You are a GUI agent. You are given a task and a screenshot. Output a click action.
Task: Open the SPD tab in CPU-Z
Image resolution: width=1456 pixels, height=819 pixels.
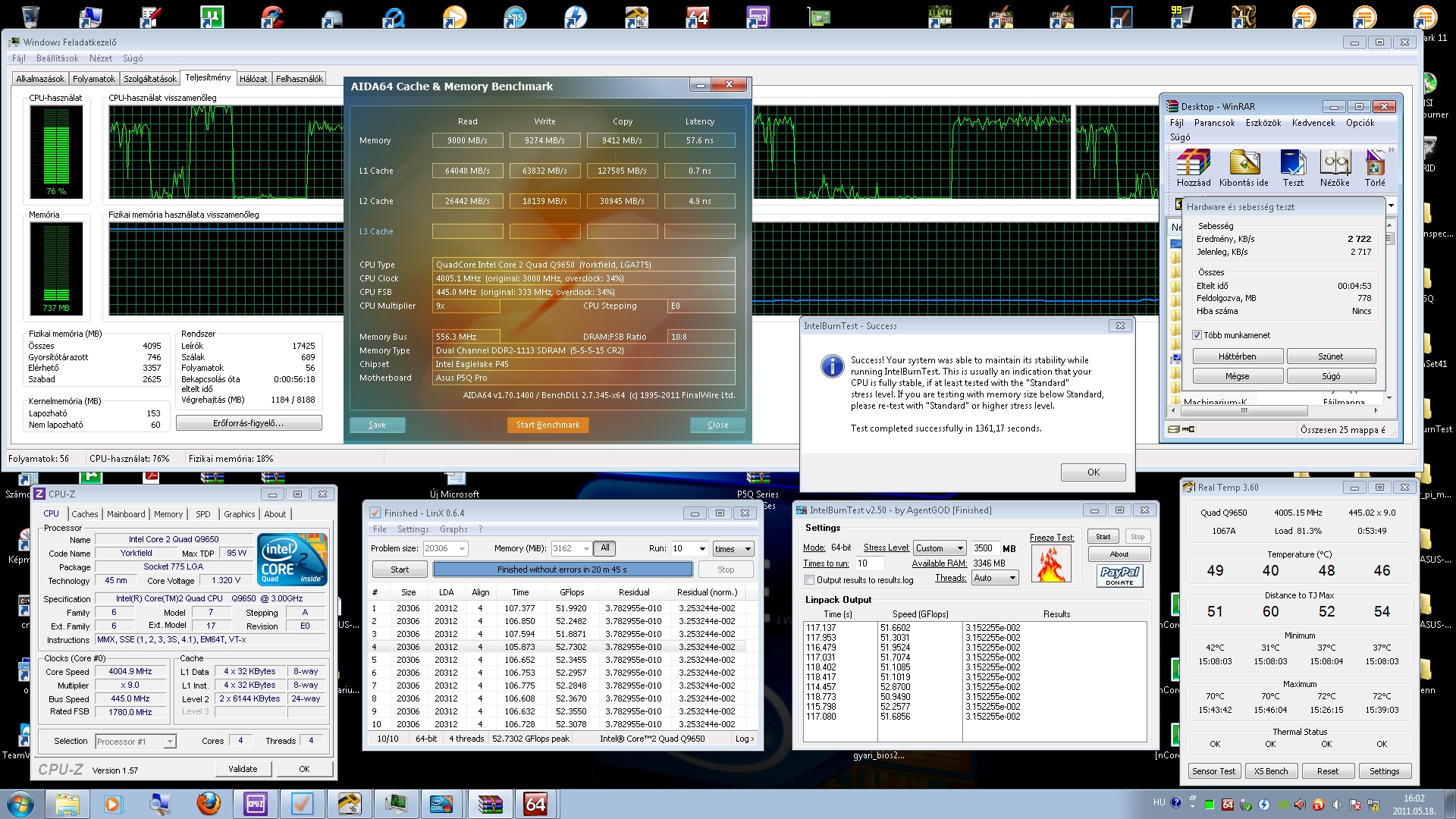[x=202, y=514]
